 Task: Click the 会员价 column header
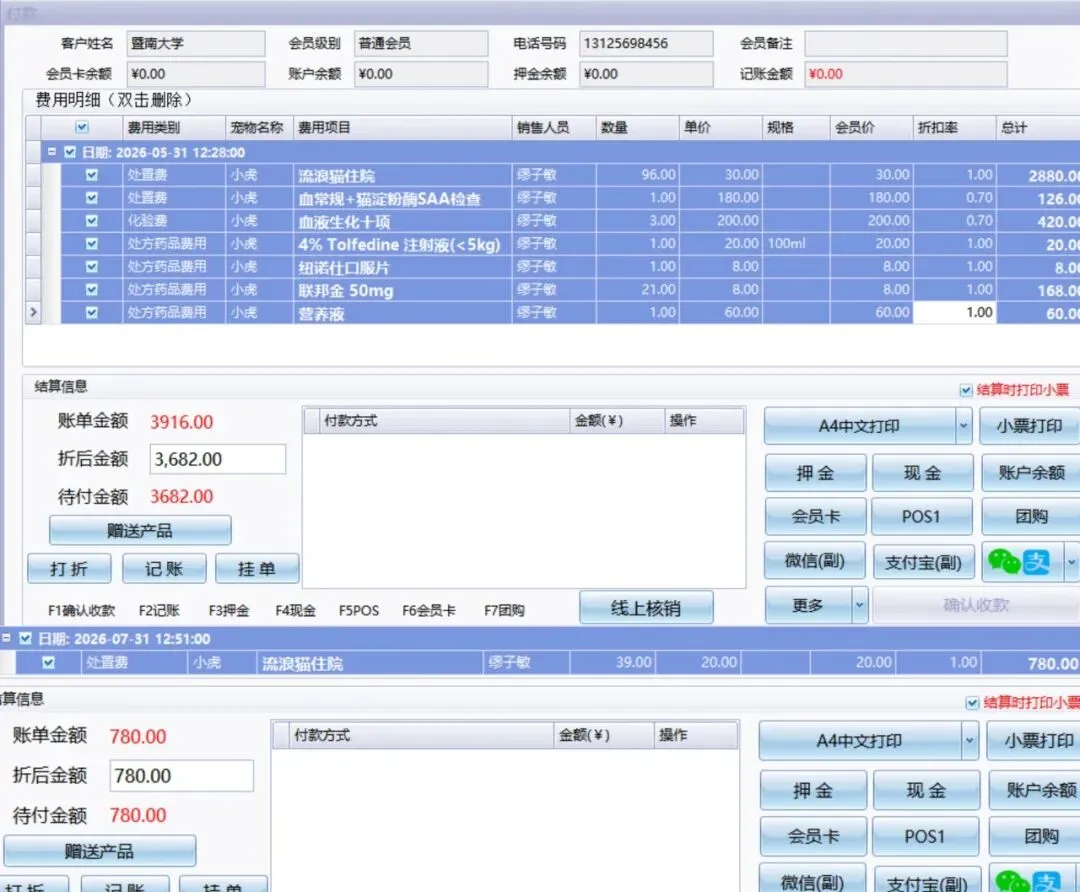pyautogui.click(x=871, y=127)
